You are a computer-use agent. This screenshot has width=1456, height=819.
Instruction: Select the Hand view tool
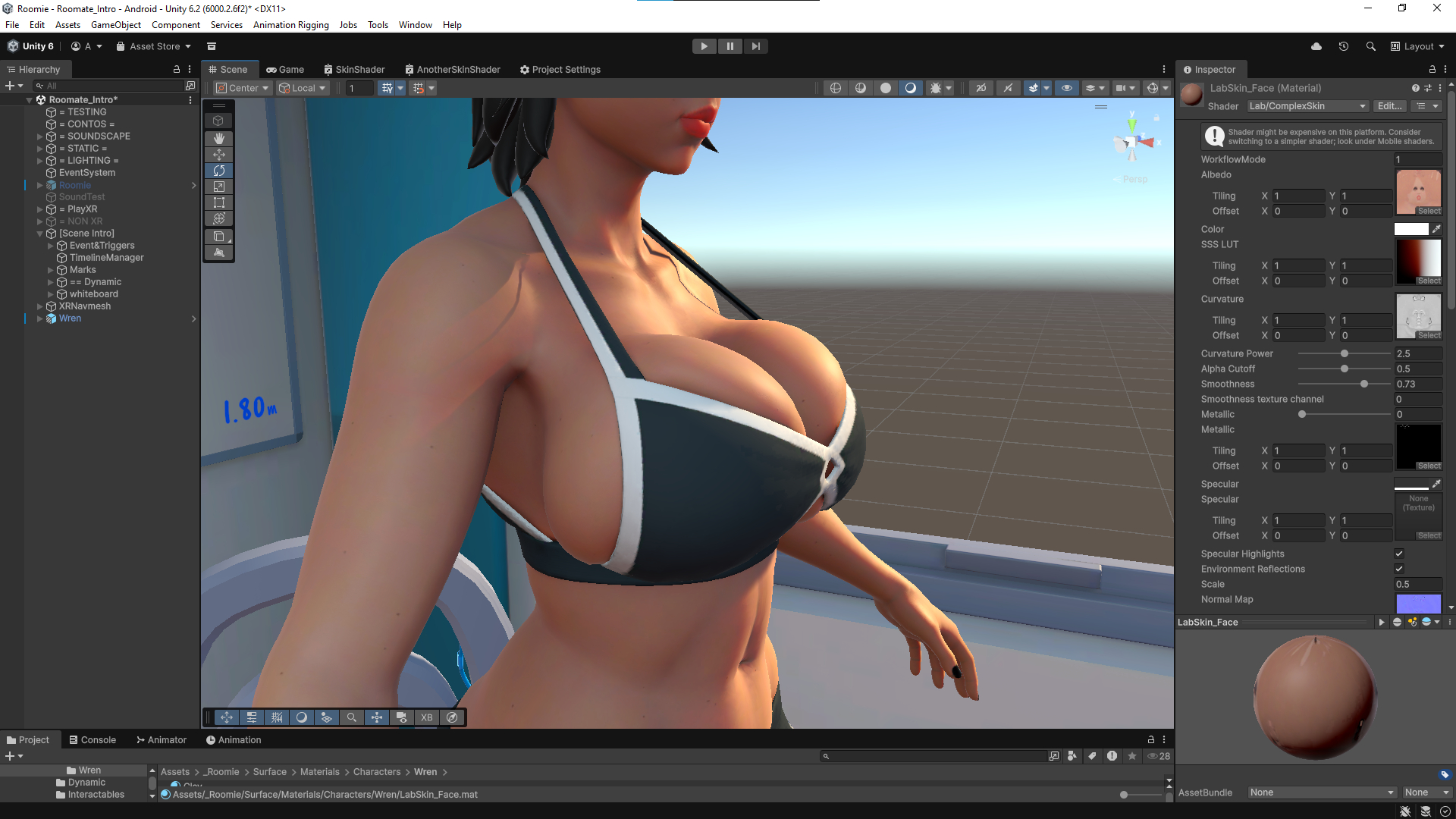point(218,138)
